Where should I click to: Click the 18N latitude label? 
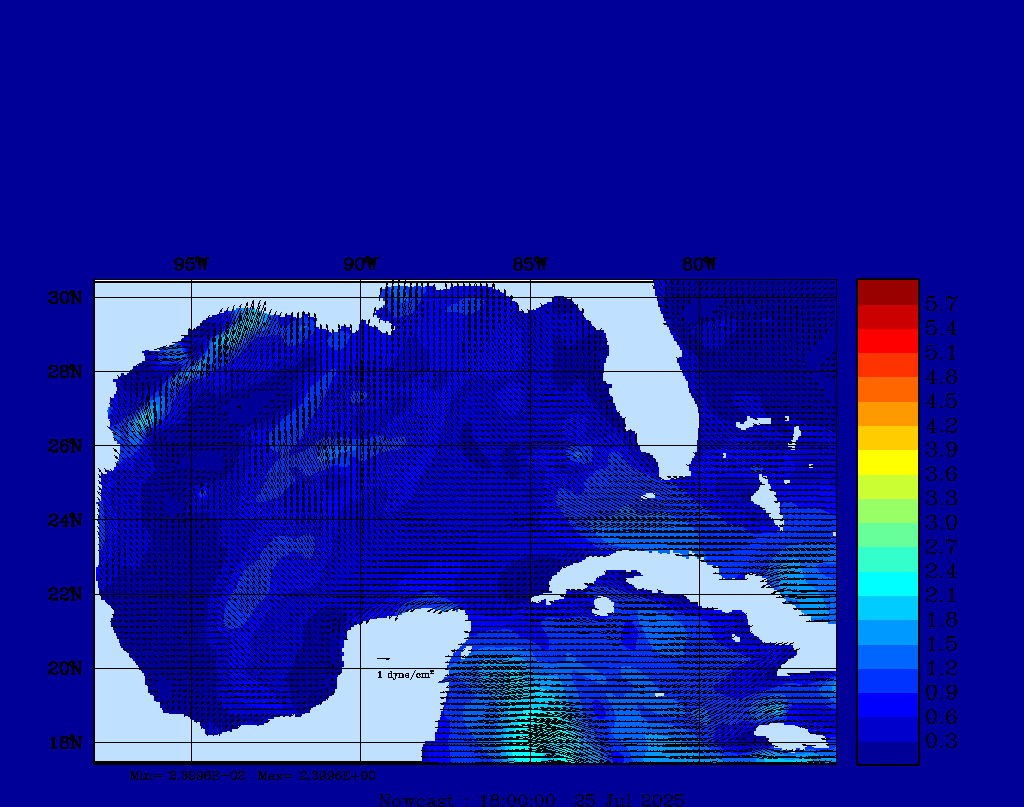64,742
